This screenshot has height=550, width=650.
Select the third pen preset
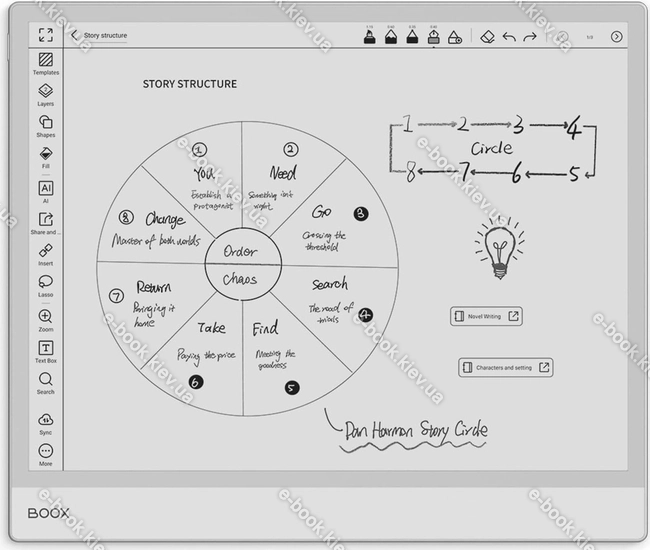412,36
